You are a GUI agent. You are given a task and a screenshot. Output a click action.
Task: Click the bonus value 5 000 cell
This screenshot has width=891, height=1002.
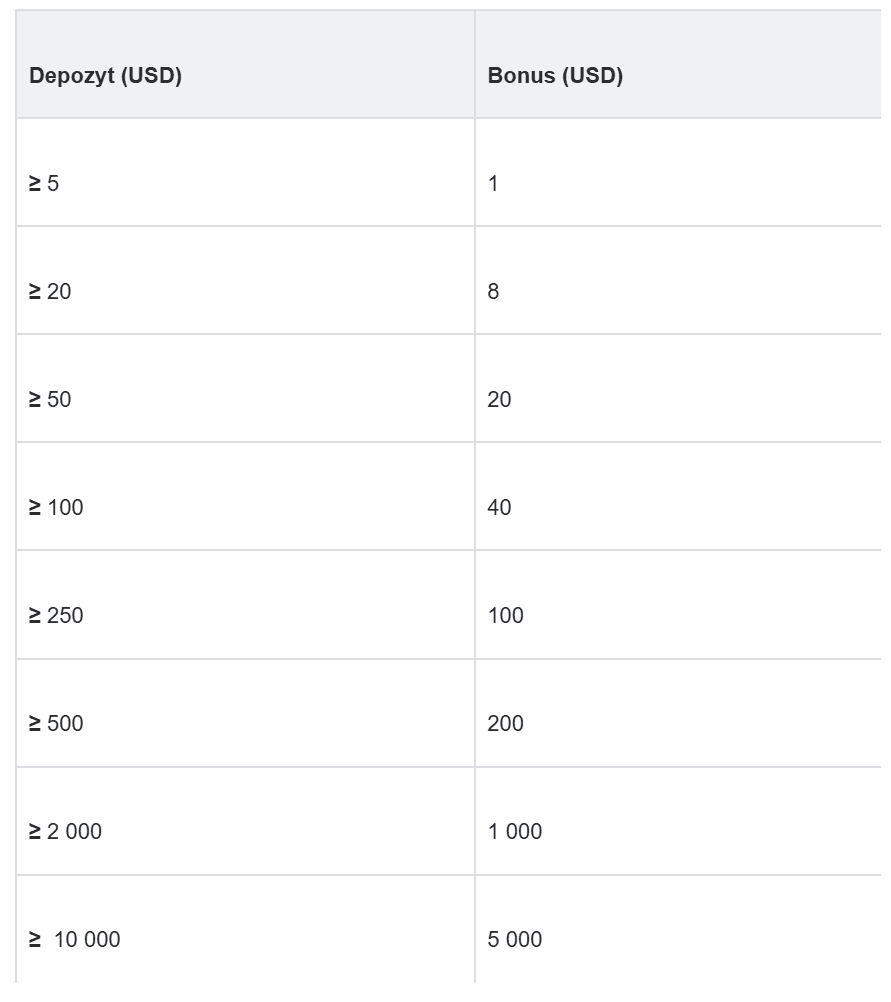point(515,940)
